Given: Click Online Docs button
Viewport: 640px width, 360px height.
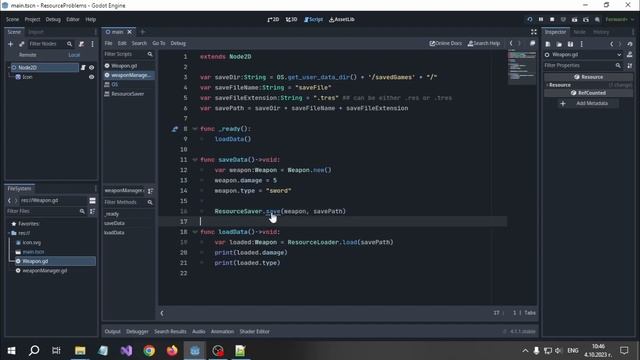Looking at the screenshot, I should coord(446,43).
